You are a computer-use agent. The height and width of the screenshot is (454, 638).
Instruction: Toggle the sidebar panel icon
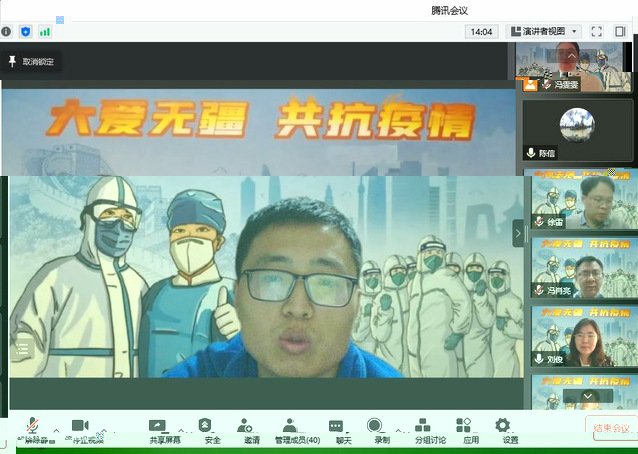click(620, 31)
